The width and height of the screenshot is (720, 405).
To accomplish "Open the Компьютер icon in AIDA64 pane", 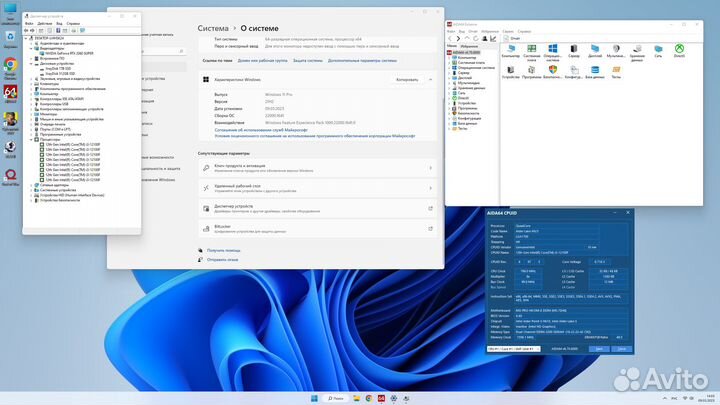I will coord(511,49).
